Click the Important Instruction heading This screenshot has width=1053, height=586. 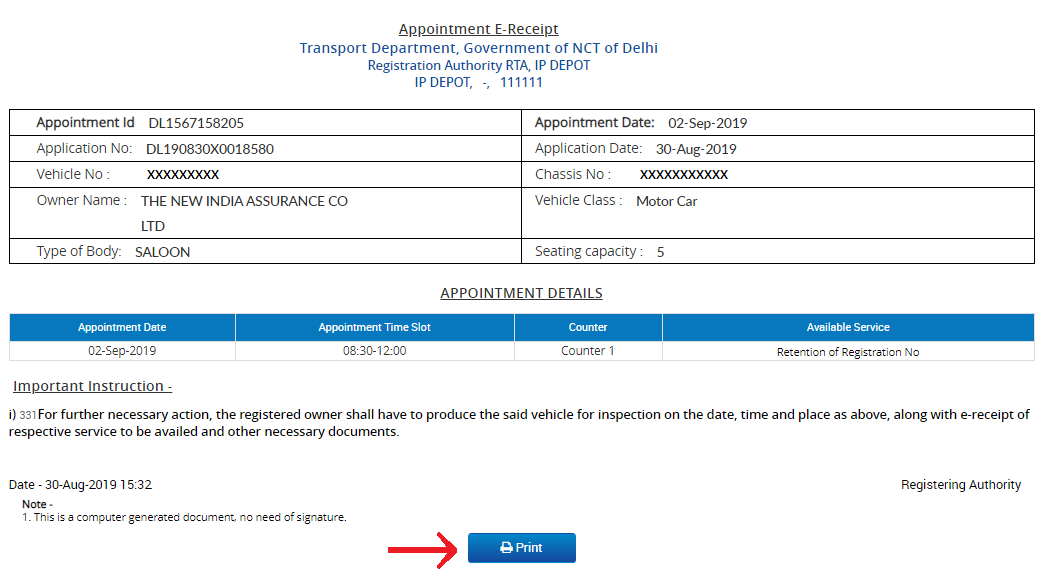coord(93,386)
